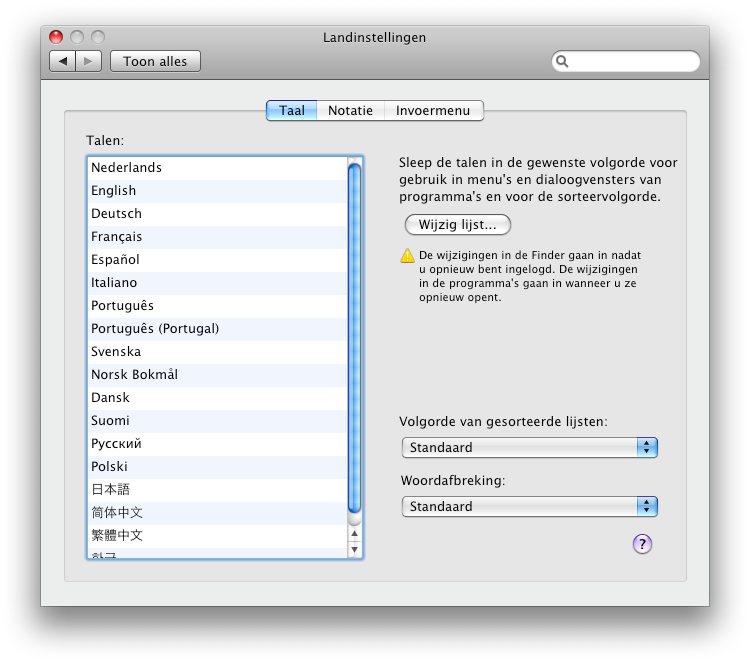
Task: Select Português (Portugal) in the list
Action: 218,329
